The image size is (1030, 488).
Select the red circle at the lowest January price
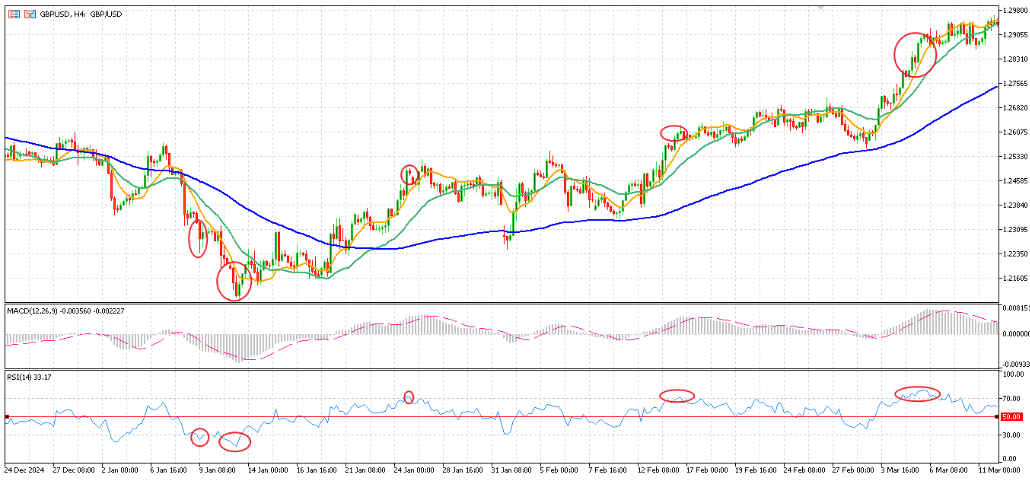(x=236, y=280)
